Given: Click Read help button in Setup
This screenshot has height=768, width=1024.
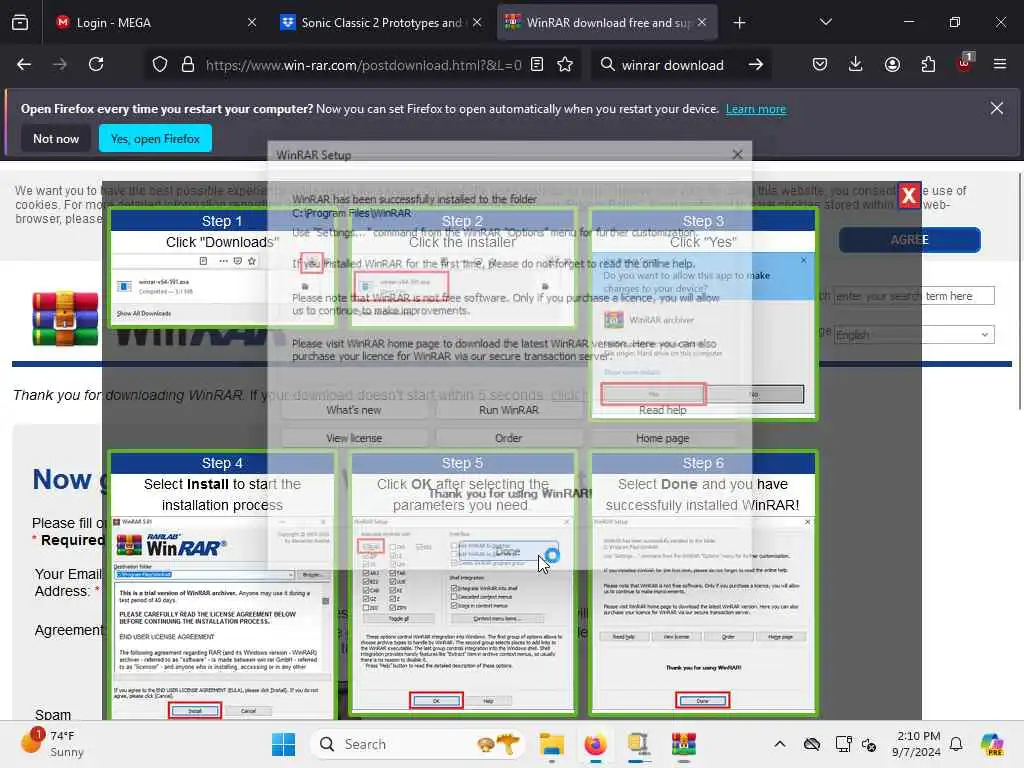Looking at the screenshot, I should pyautogui.click(x=662, y=410).
